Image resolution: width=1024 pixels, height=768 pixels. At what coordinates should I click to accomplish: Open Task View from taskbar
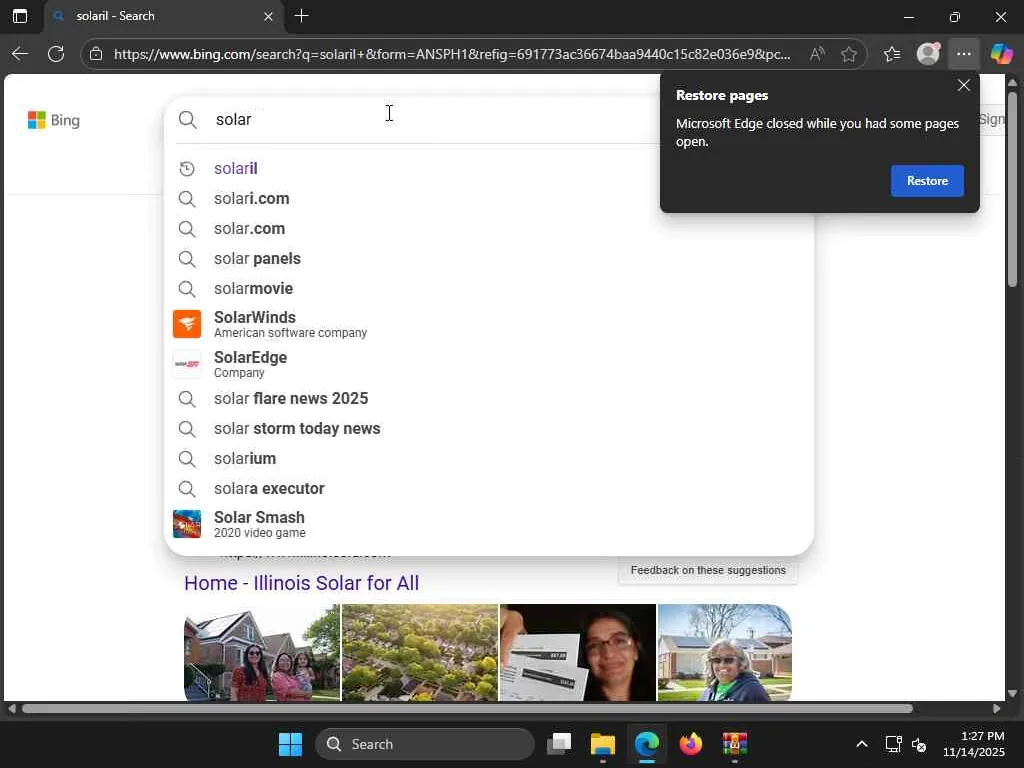(x=559, y=744)
